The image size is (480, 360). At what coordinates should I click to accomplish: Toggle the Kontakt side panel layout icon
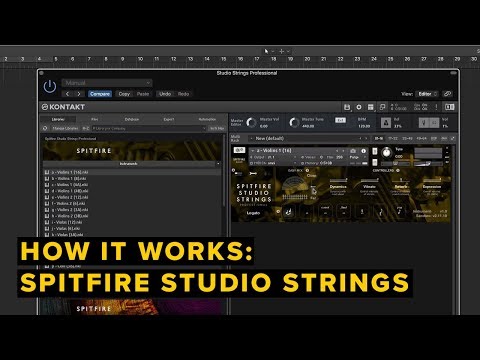[450, 107]
